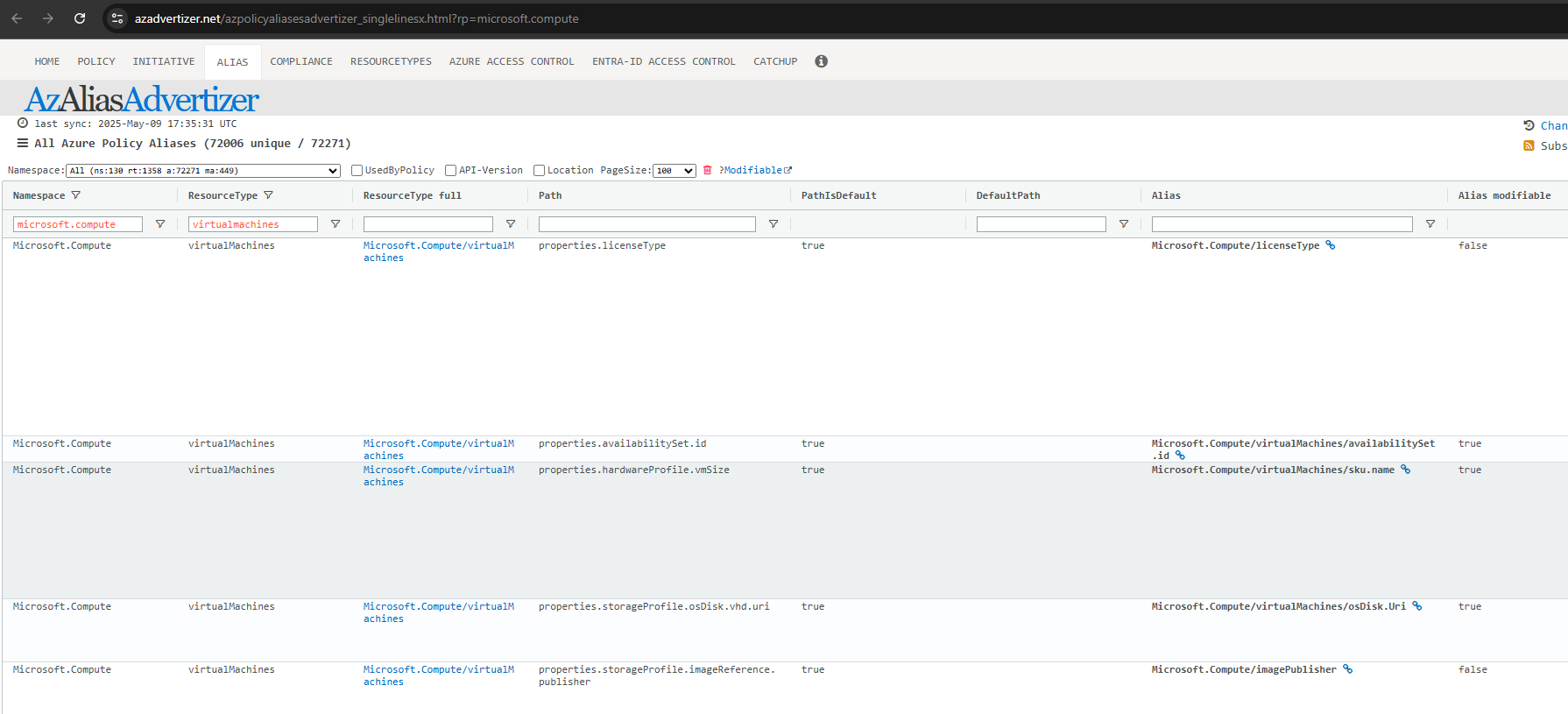Click the ResourceType column header filter icon

(x=268, y=195)
